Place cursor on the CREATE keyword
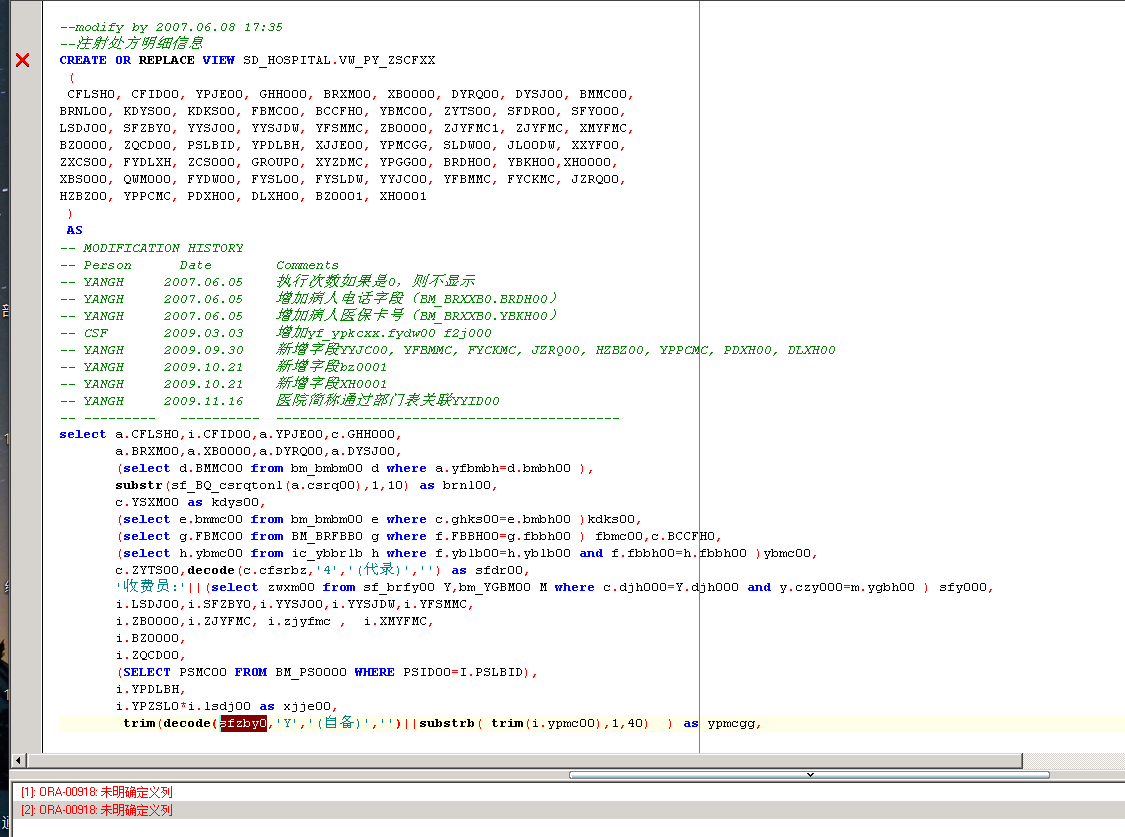 point(83,60)
